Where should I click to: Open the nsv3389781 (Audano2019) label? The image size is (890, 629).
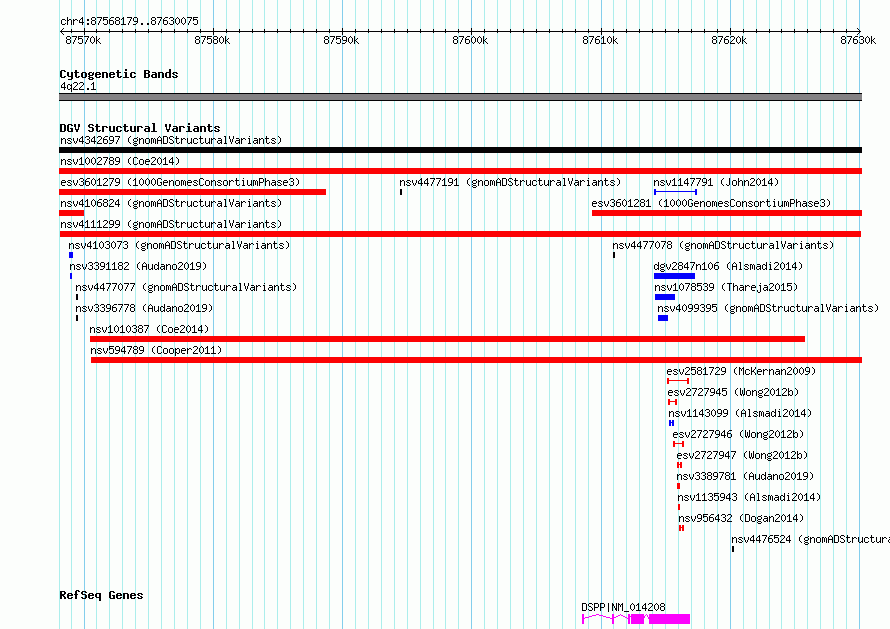(x=745, y=476)
